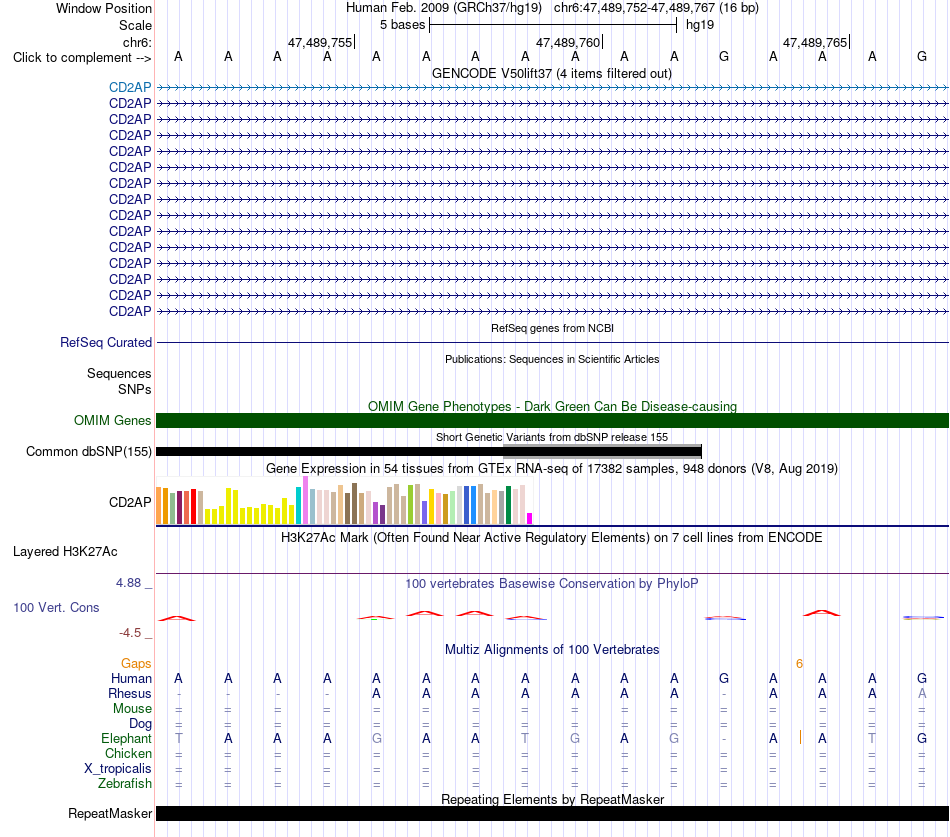Click the Scale track label
This screenshot has width=950, height=837.
[135, 25]
